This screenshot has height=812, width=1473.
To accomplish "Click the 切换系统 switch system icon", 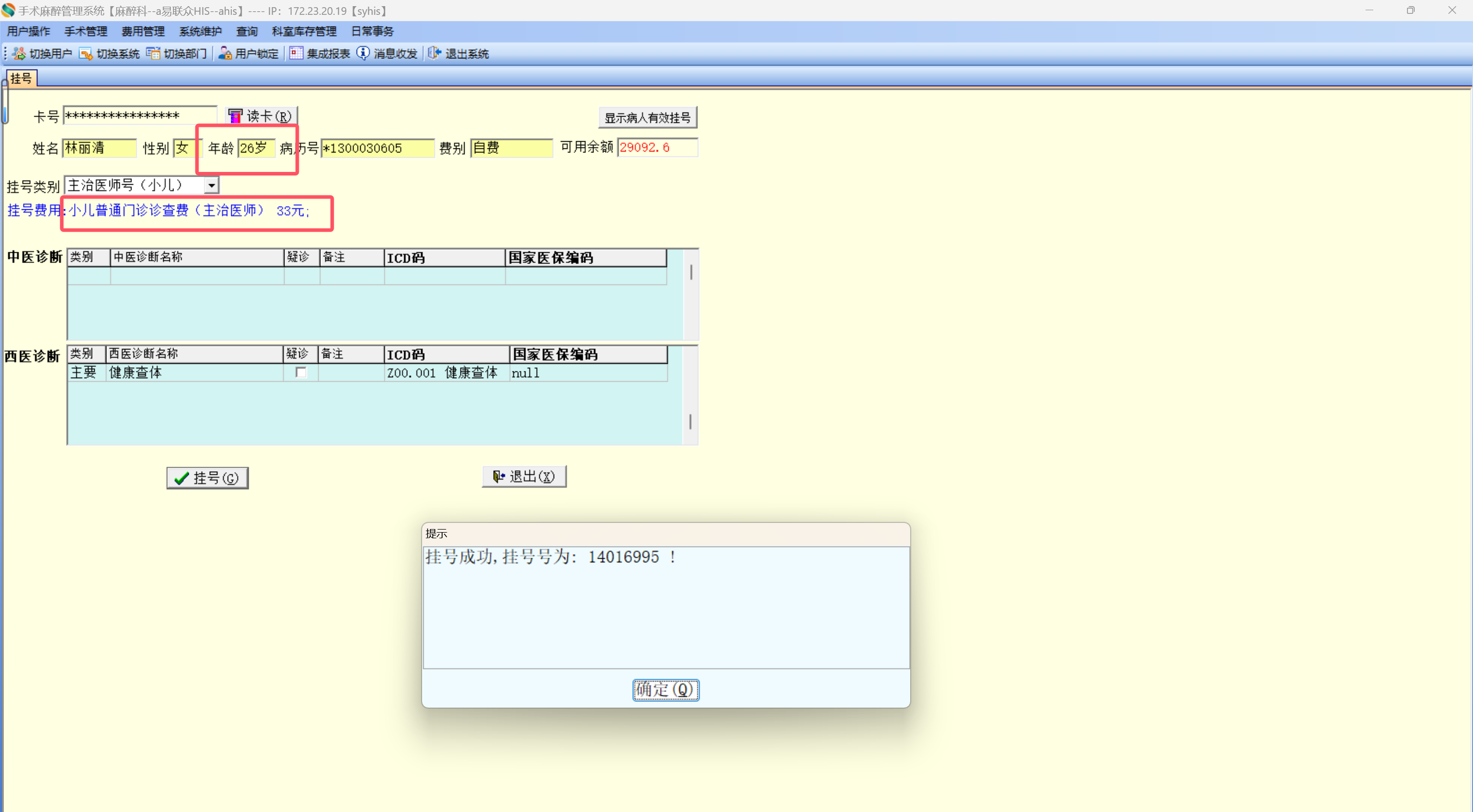I will click(x=86, y=53).
